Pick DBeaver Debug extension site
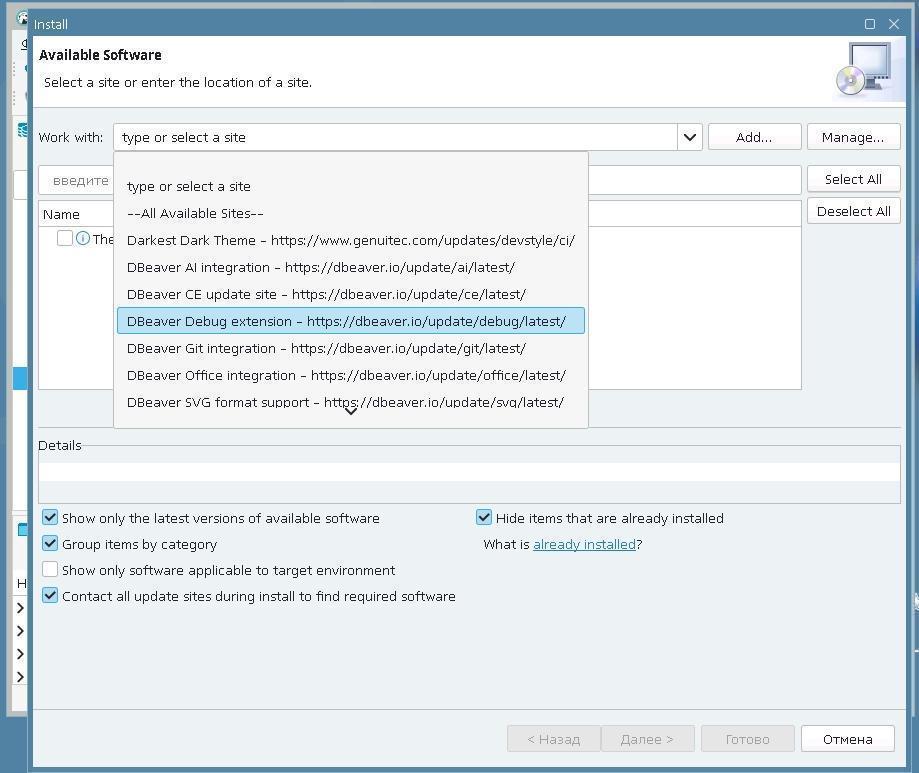Screen dimensions: 919x773 pyautogui.click(x=346, y=321)
